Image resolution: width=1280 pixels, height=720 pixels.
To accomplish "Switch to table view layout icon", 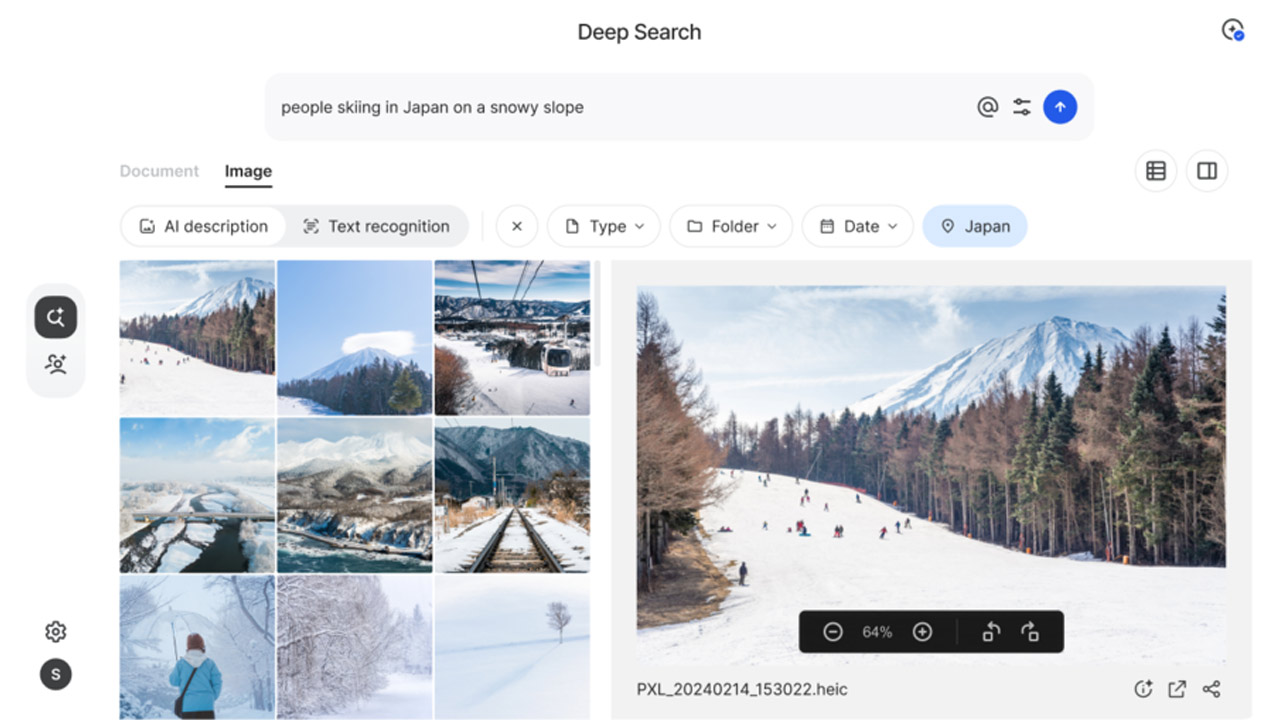I will 1156,171.
